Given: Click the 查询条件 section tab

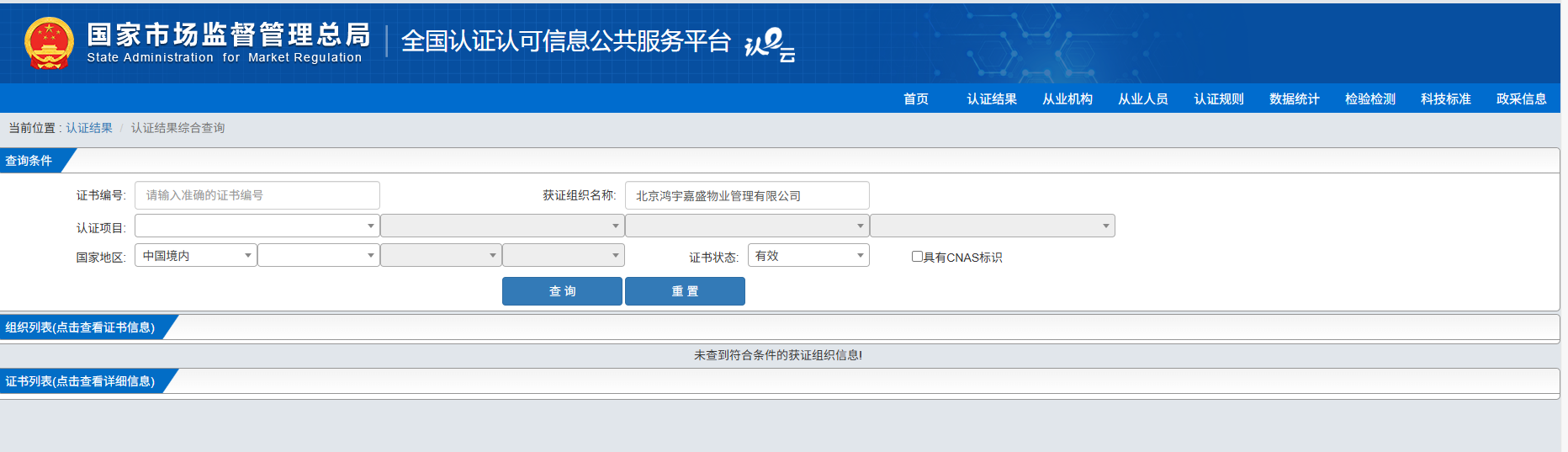Looking at the screenshot, I should pyautogui.click(x=34, y=161).
